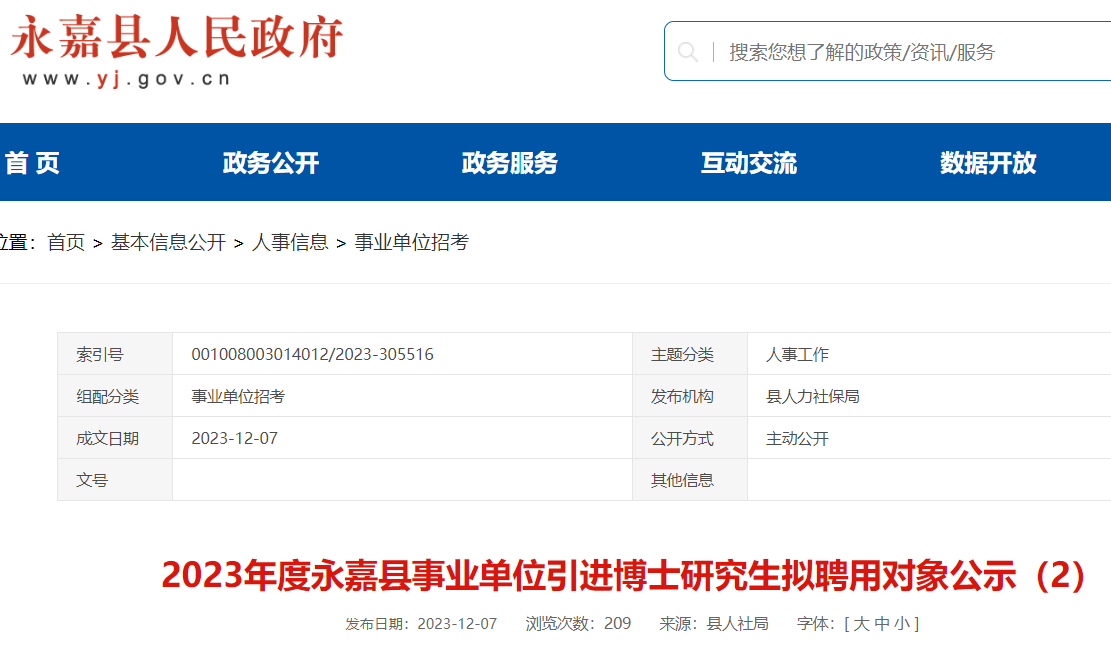Click the 发布机构 label cell

pos(690,396)
